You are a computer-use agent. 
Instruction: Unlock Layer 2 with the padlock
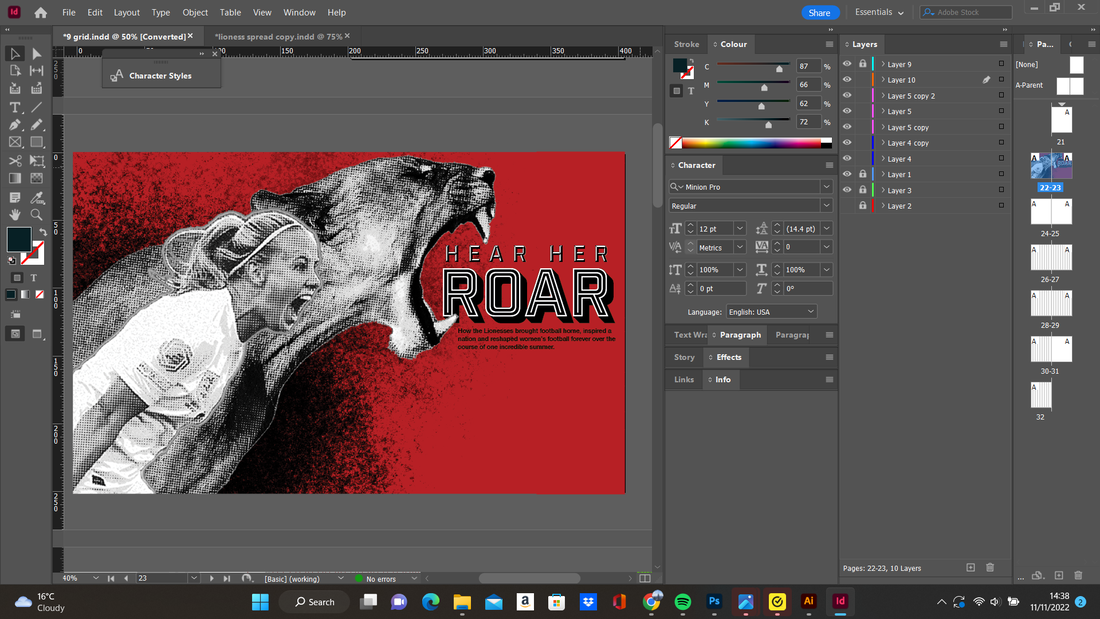[x=863, y=206]
